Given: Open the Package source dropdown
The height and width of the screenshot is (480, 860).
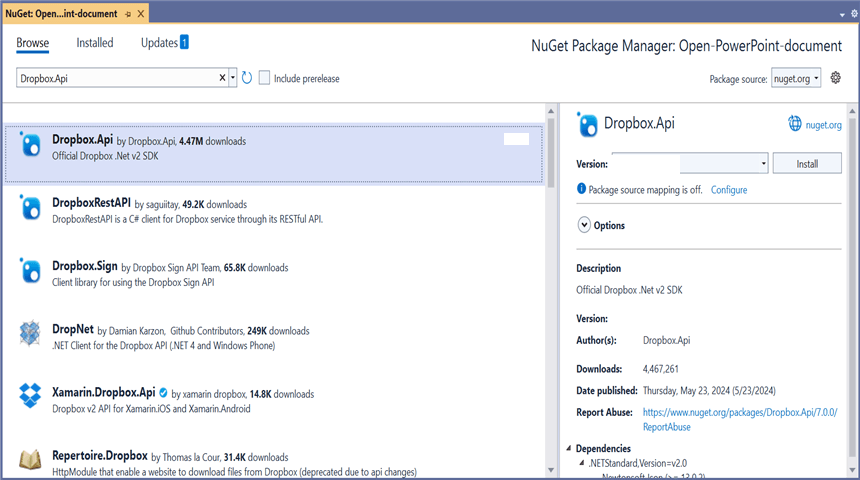Looking at the screenshot, I should click(x=796, y=78).
